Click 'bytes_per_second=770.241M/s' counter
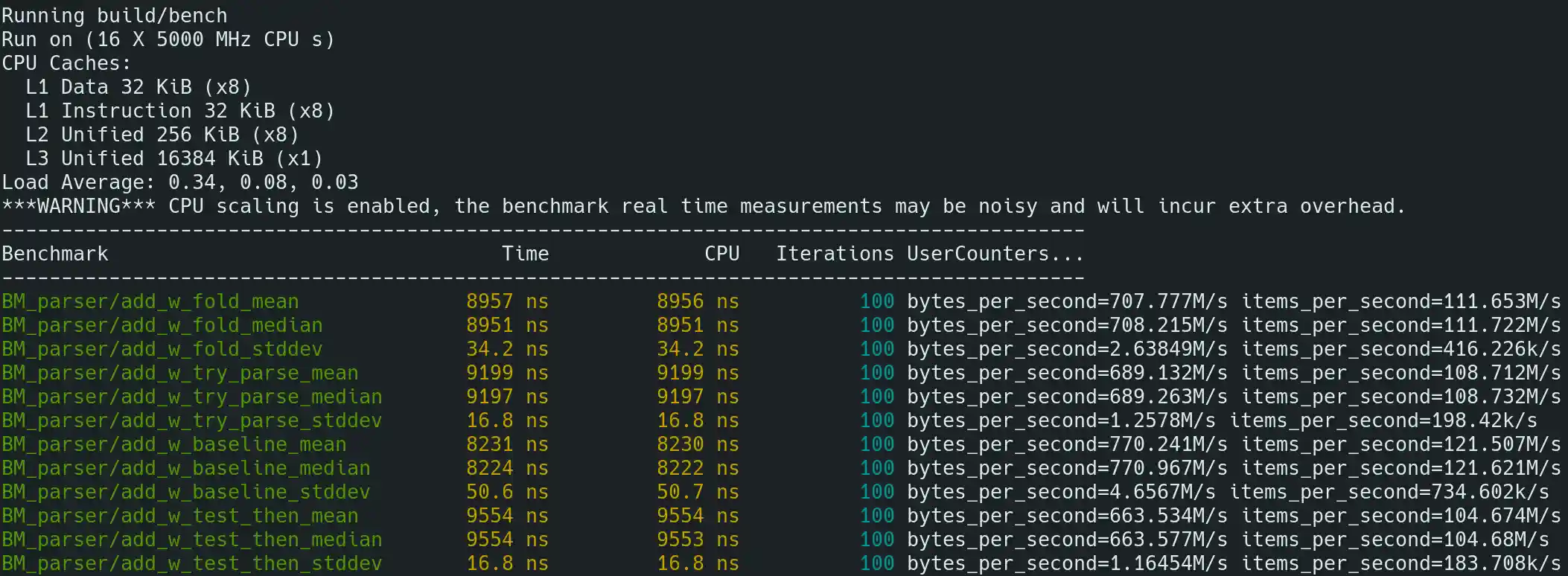The height and width of the screenshot is (576, 1568). pyautogui.click(x=1067, y=444)
